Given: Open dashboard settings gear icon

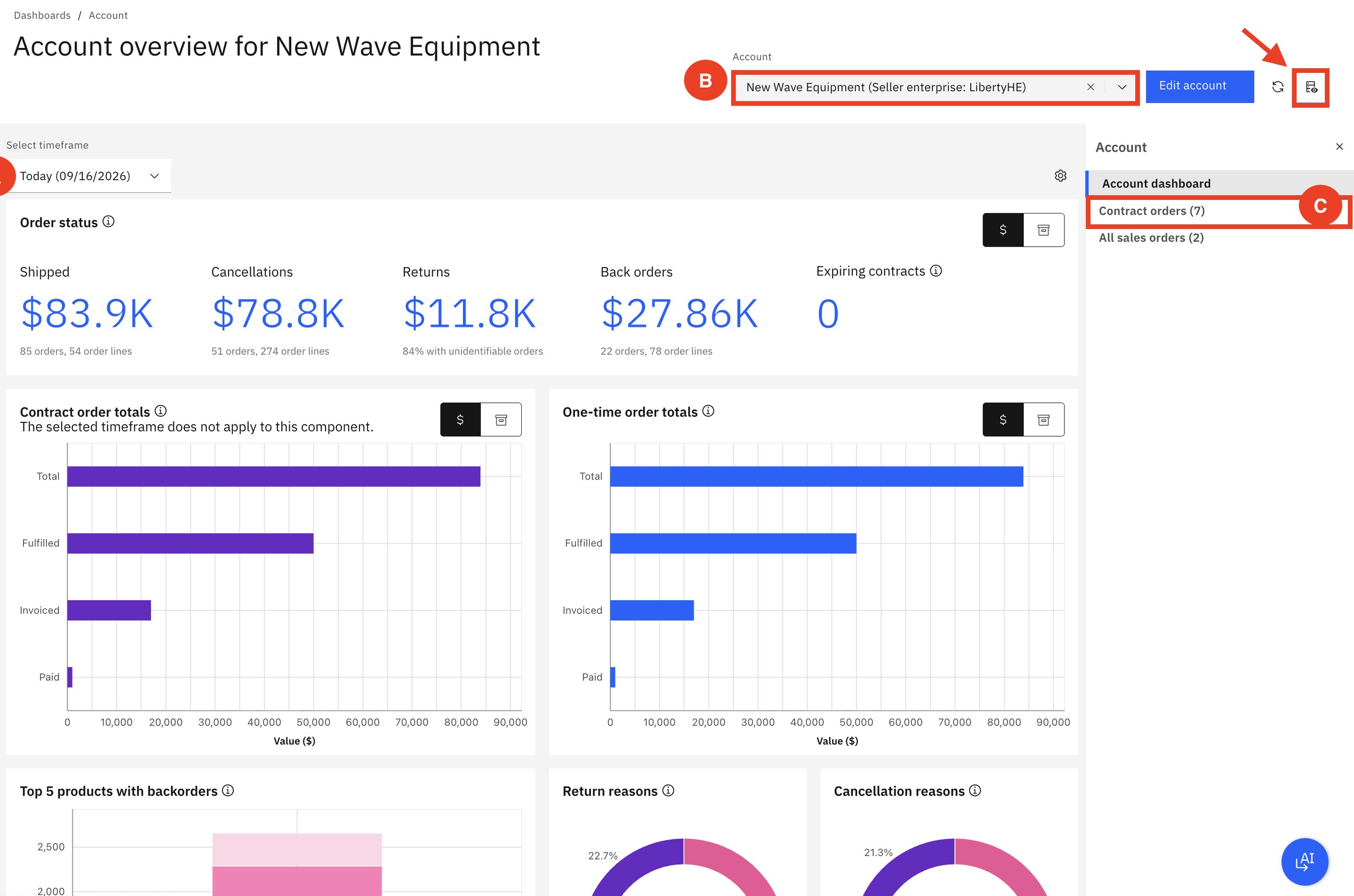Looking at the screenshot, I should (1060, 175).
